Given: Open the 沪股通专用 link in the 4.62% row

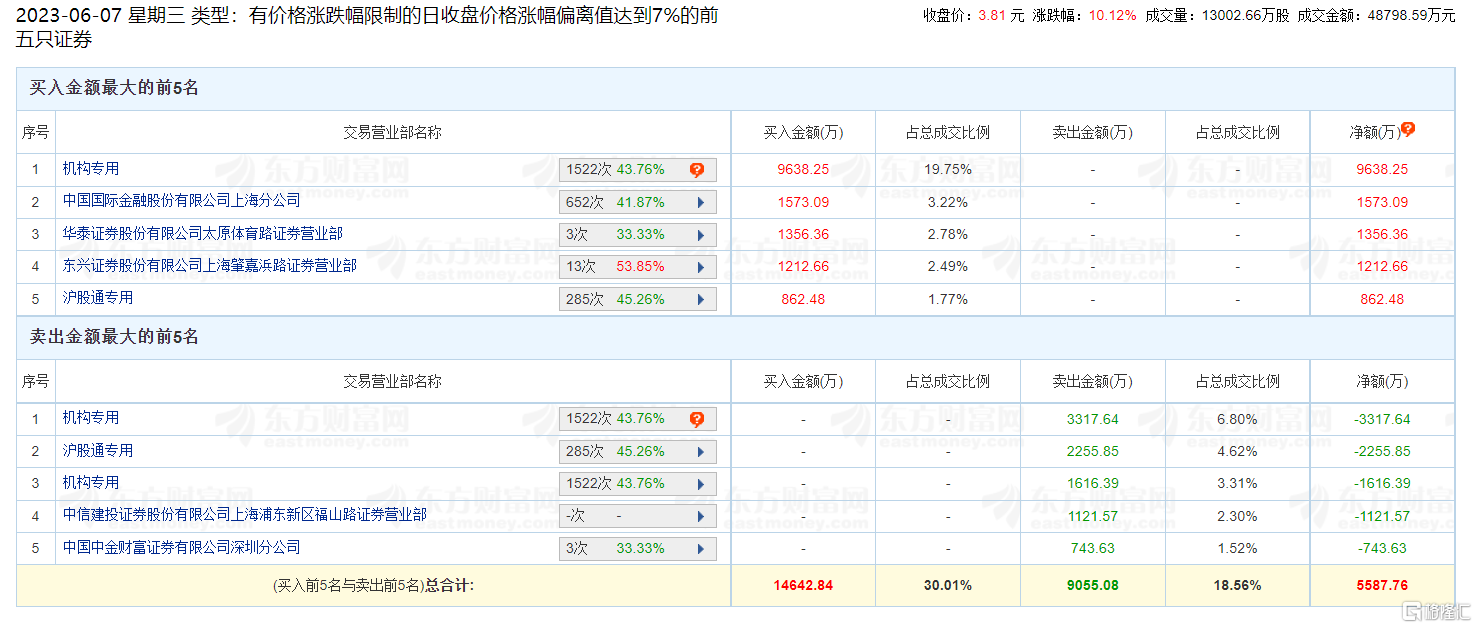Looking at the screenshot, I should click(98, 451).
